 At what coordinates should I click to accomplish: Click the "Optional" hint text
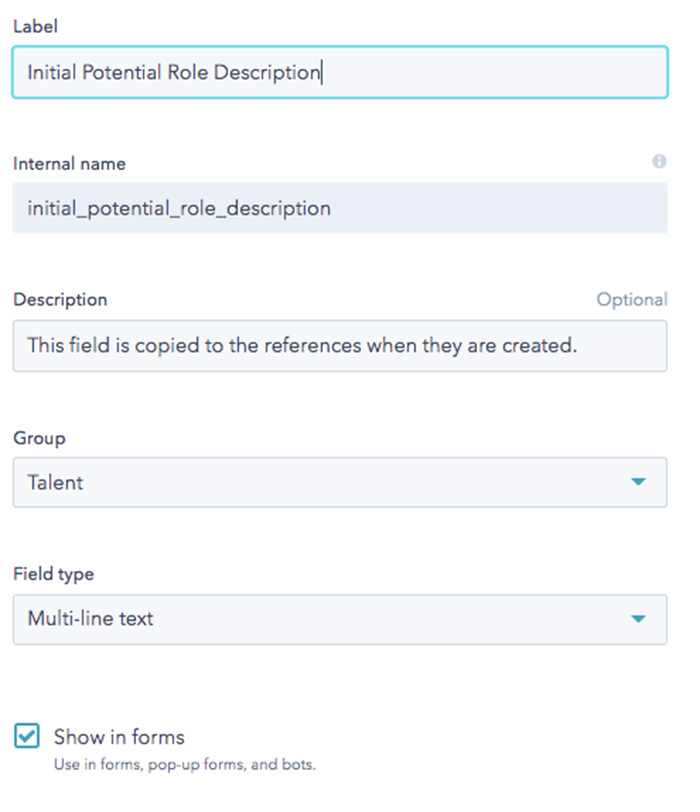click(x=632, y=299)
